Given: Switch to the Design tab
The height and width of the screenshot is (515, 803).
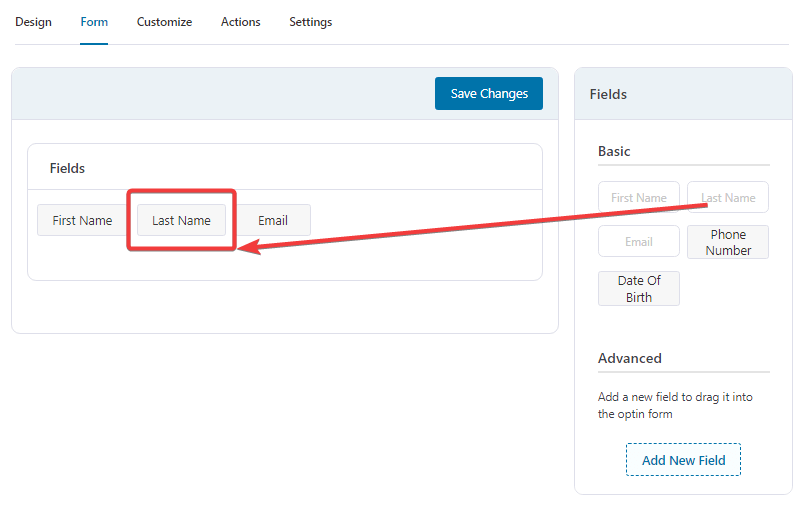Looking at the screenshot, I should [x=33, y=22].
